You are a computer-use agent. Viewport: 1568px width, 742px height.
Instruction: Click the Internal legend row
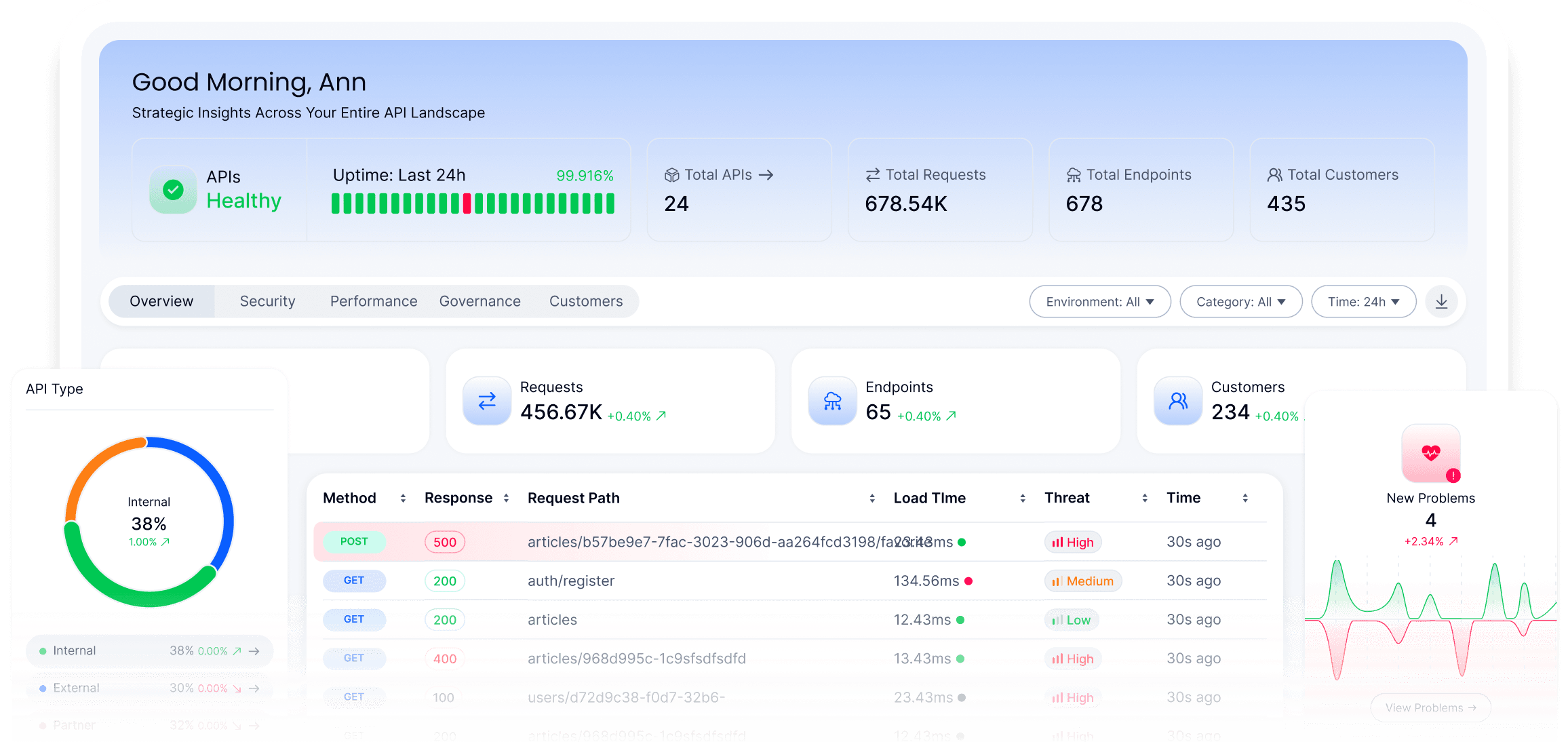point(149,651)
